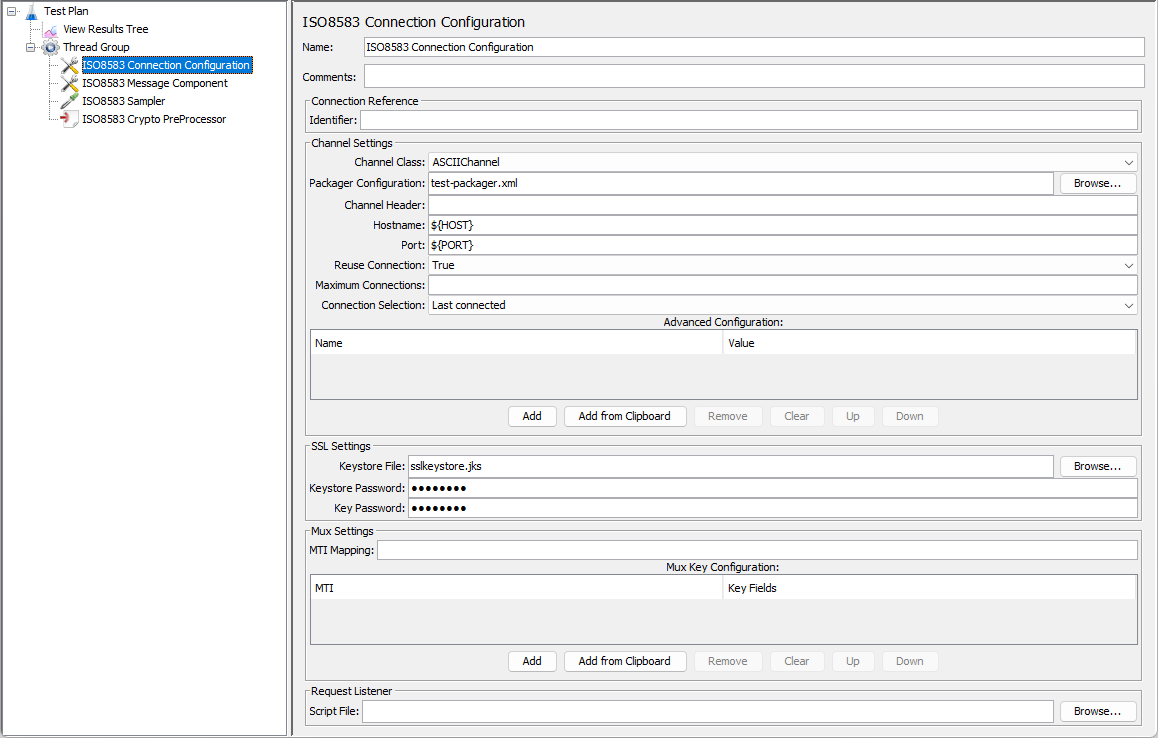Add from Clipboard to Advanced Configuration
The height and width of the screenshot is (738, 1158).
(x=625, y=417)
